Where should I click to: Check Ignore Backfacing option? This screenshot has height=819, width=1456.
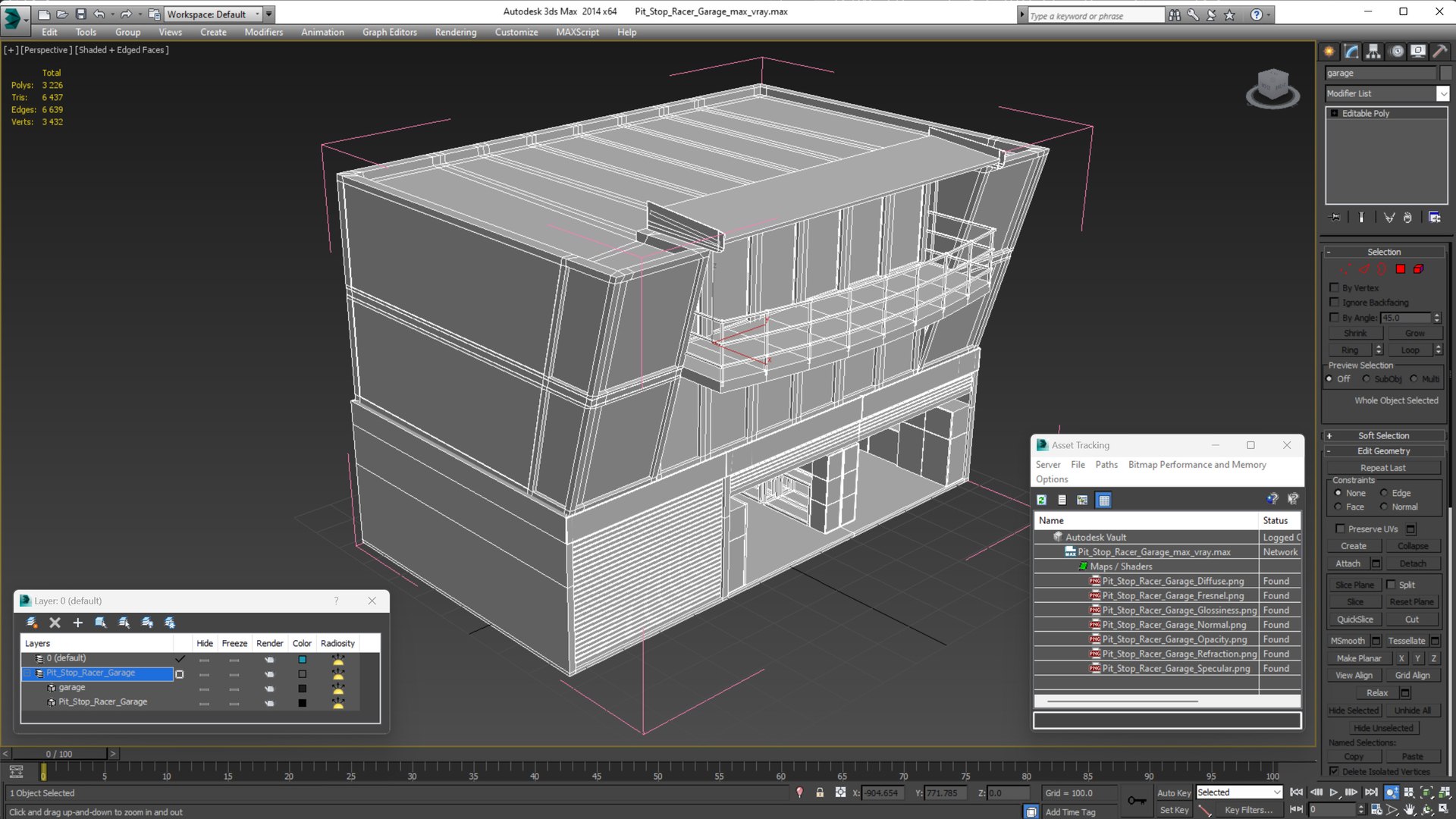coord(1334,303)
